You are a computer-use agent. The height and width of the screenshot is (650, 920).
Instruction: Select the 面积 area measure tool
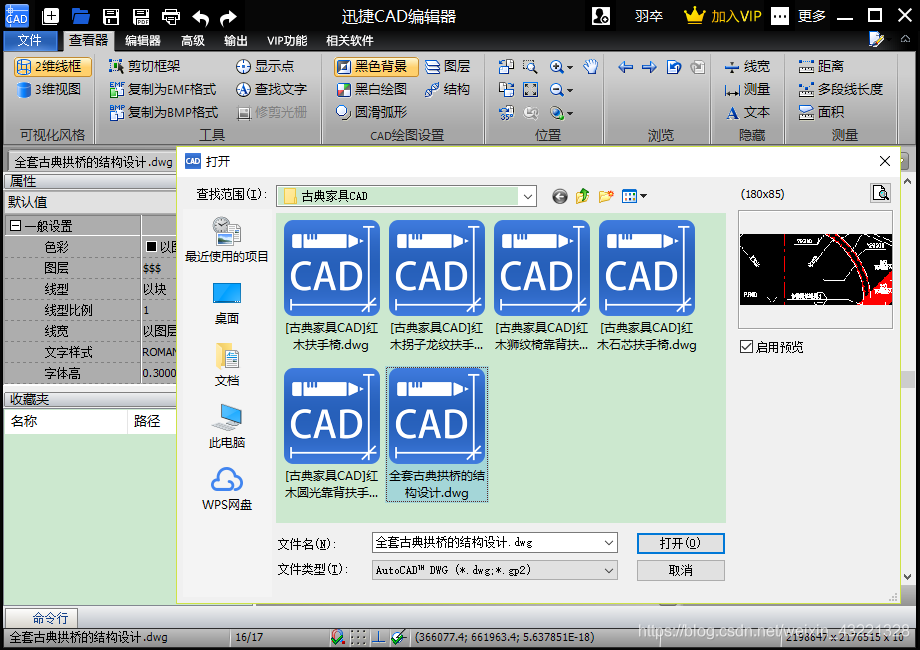tap(821, 112)
